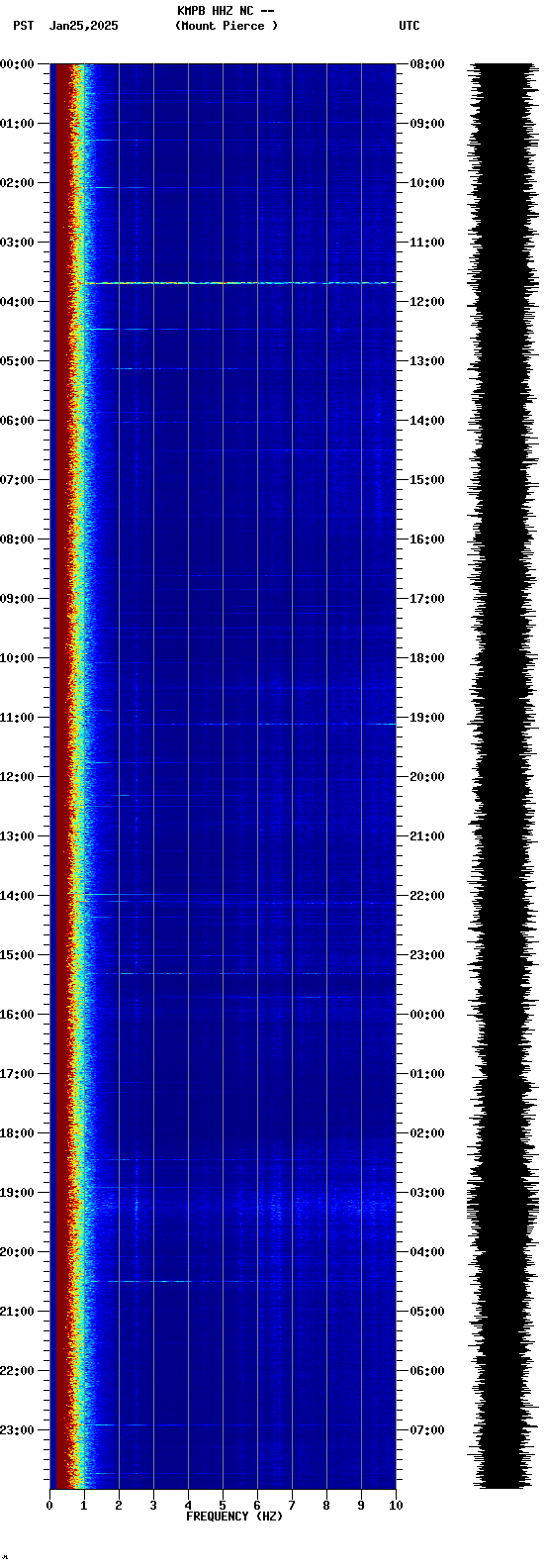
Task: Select frequency axis tick label '10'
Action: pos(396,1506)
